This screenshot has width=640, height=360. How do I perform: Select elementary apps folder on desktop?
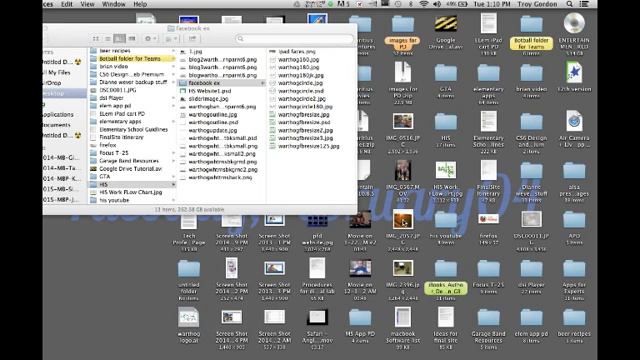pos(489,73)
